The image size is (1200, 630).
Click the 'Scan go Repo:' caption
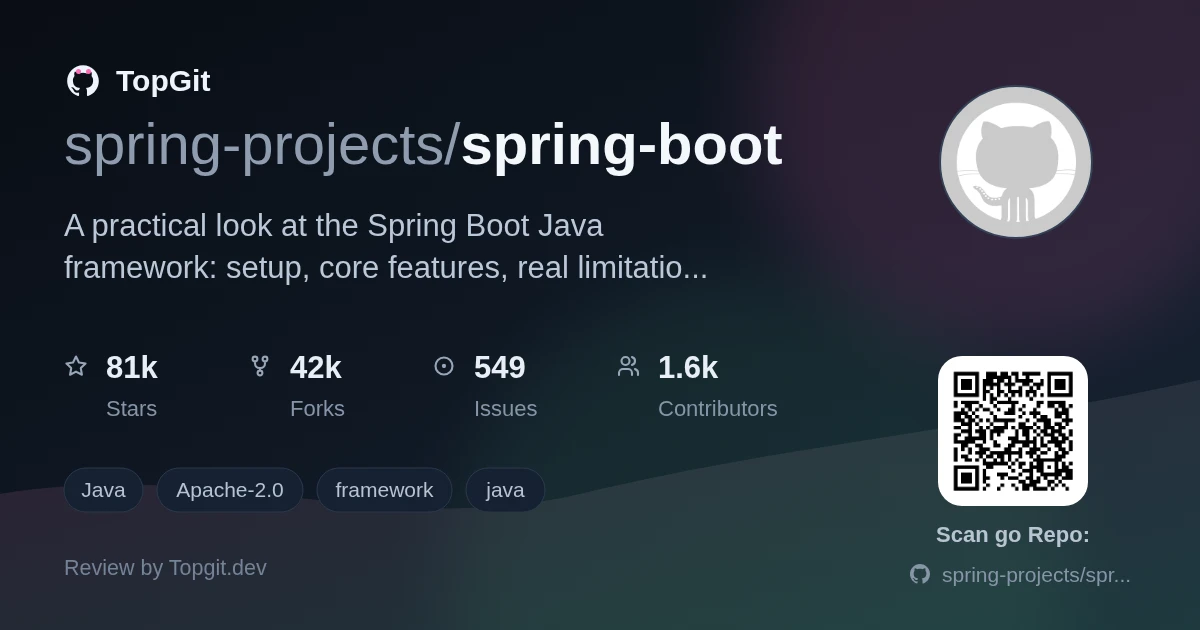pos(1013,535)
